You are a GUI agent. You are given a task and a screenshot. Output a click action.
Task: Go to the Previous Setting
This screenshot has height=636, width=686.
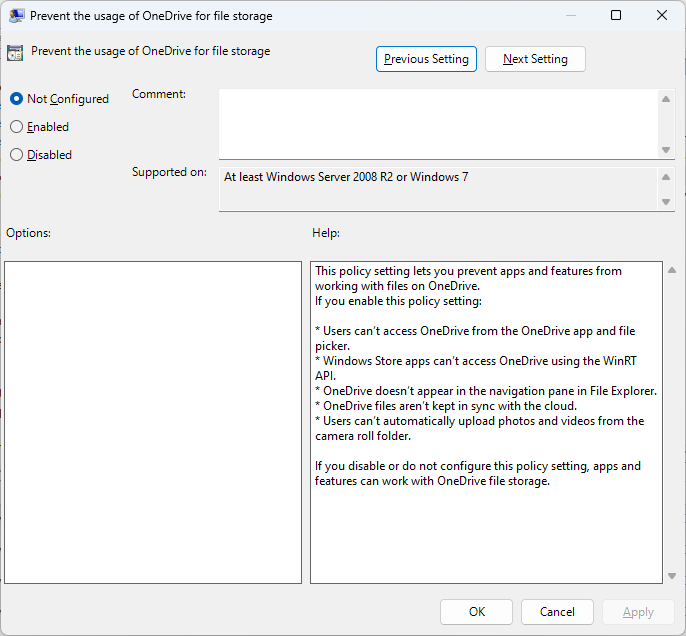coord(426,59)
